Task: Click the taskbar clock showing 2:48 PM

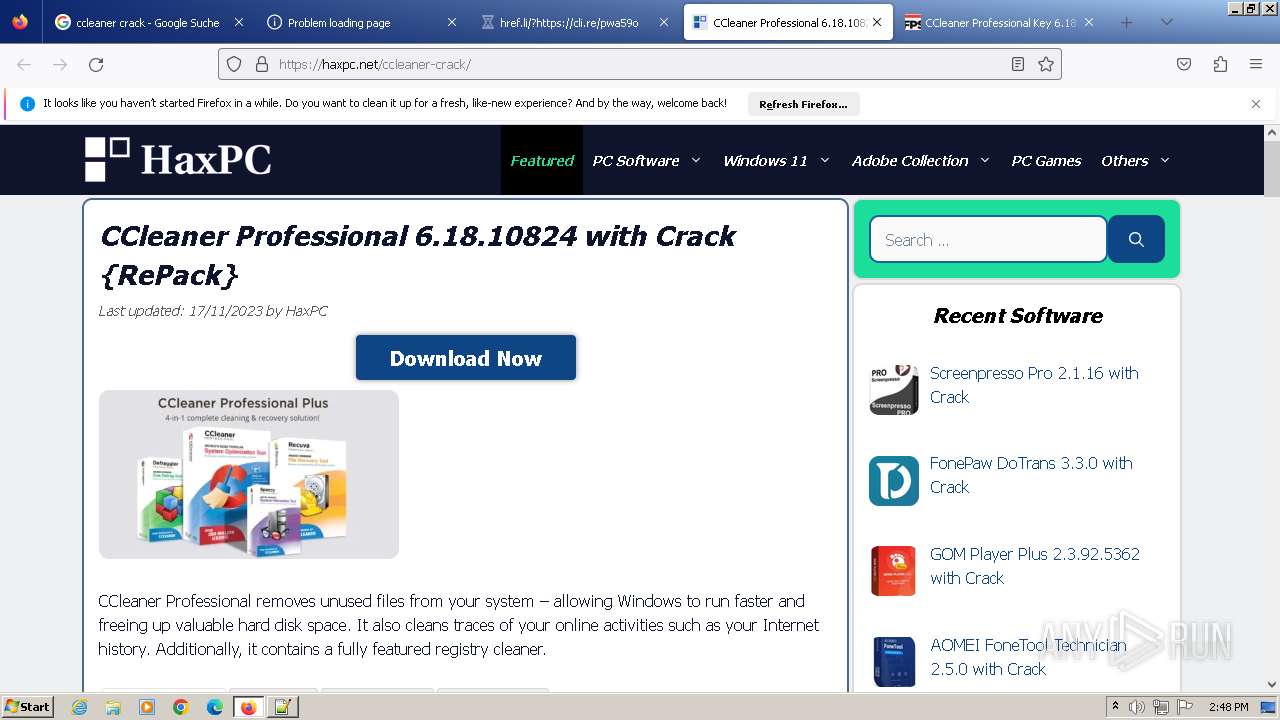Action: 1228,707
